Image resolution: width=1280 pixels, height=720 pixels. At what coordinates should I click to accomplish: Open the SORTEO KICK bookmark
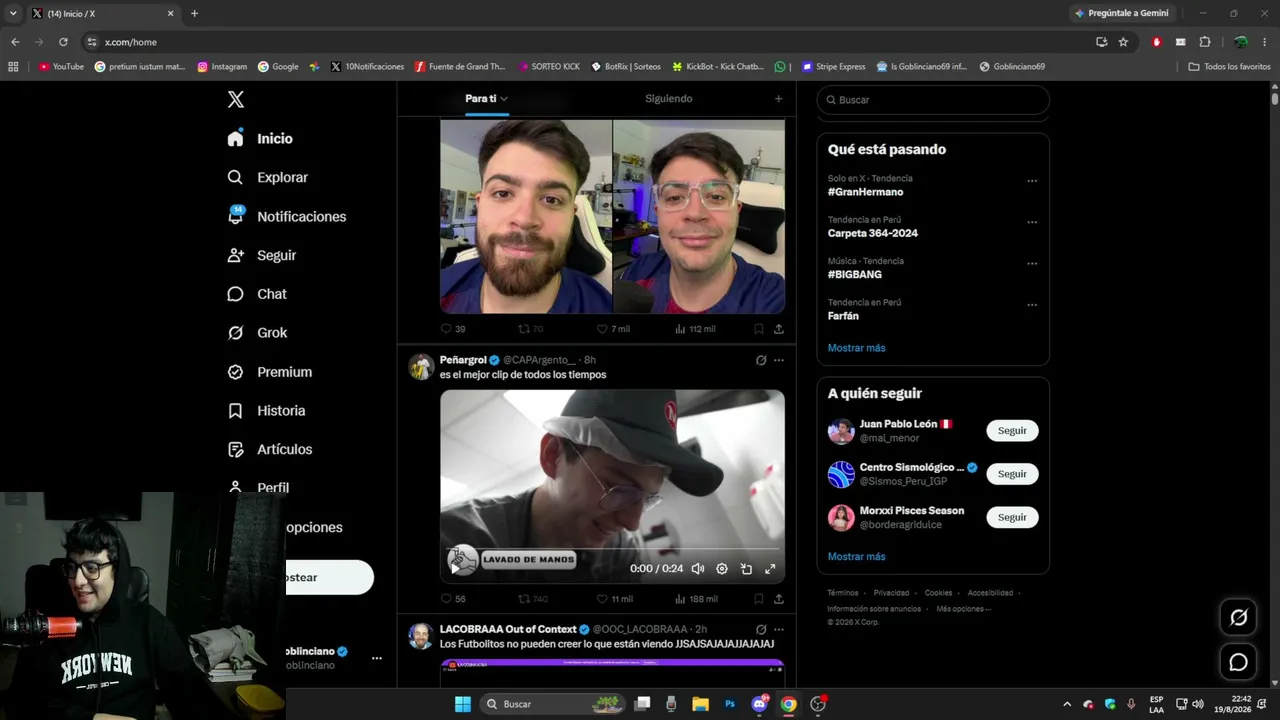[x=549, y=67]
